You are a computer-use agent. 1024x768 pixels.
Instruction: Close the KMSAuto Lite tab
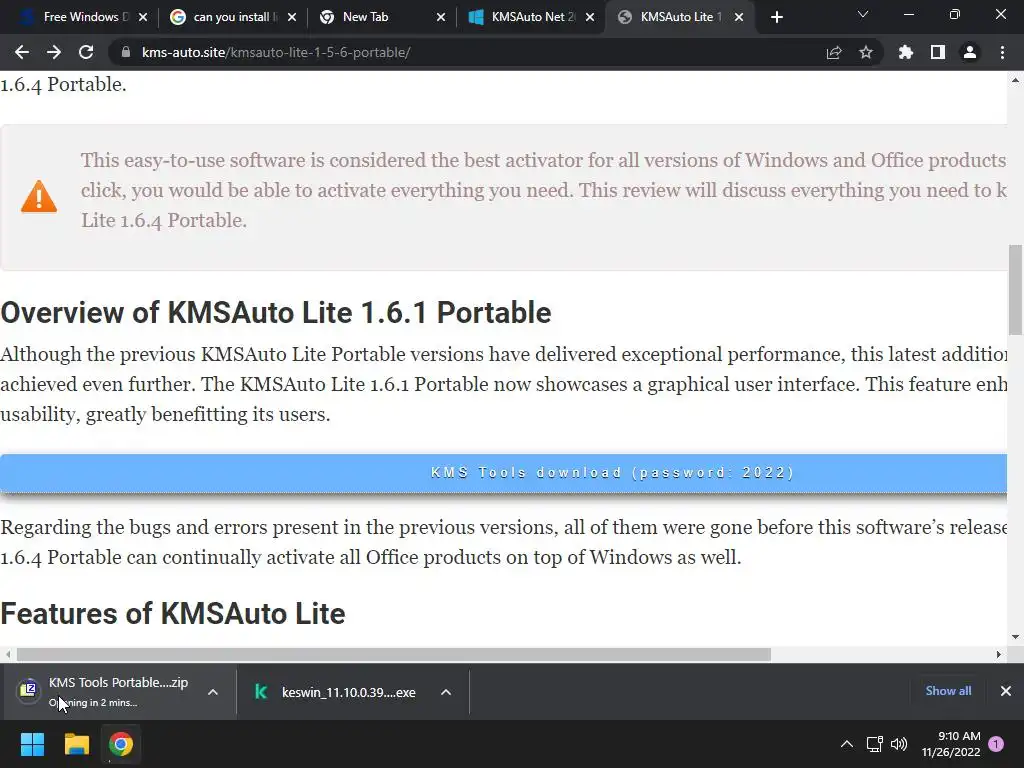tap(739, 17)
